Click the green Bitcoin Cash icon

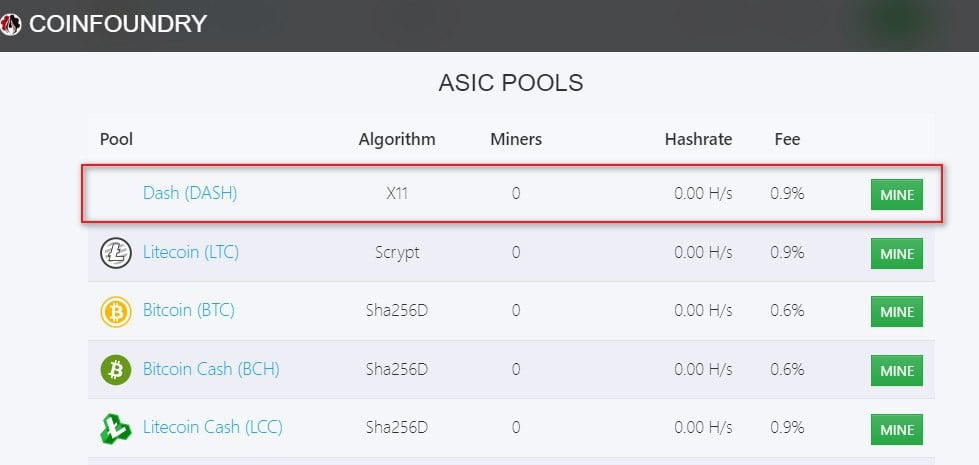click(116, 370)
